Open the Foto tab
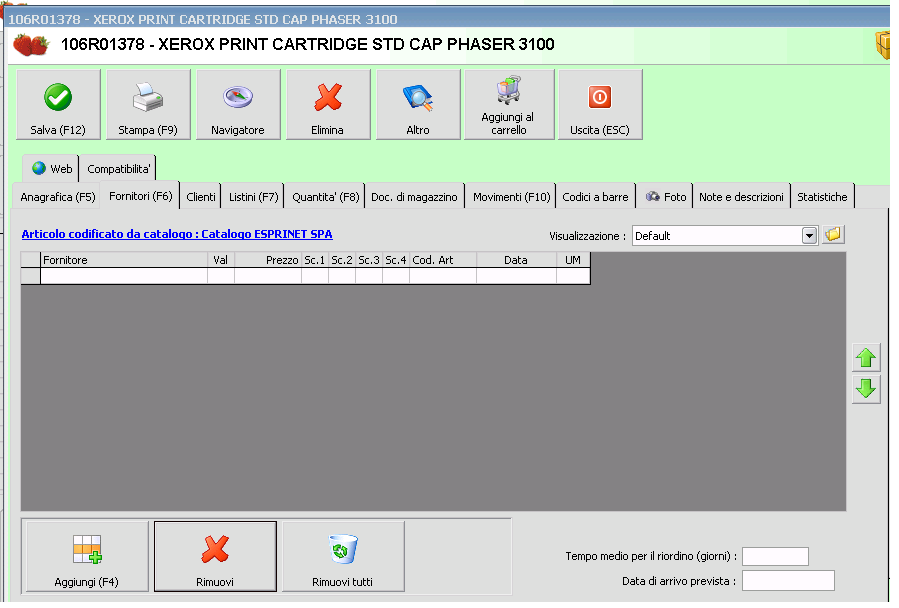Viewport: 899px width, 608px height. 666,197
